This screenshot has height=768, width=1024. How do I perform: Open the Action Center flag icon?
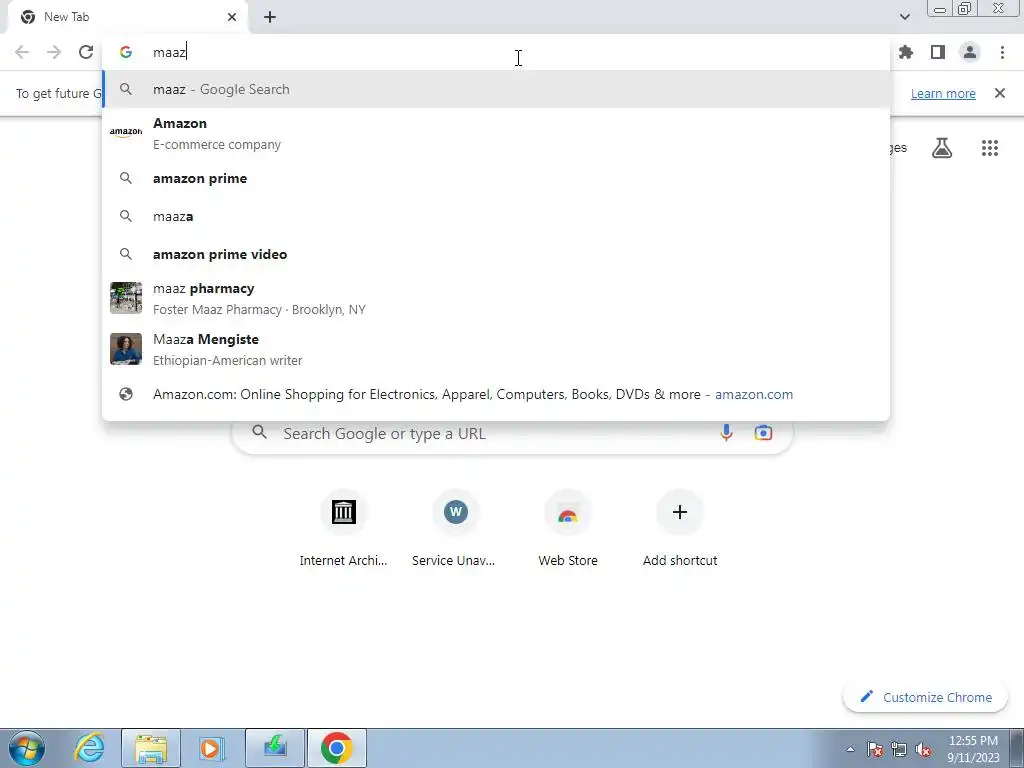coord(875,749)
